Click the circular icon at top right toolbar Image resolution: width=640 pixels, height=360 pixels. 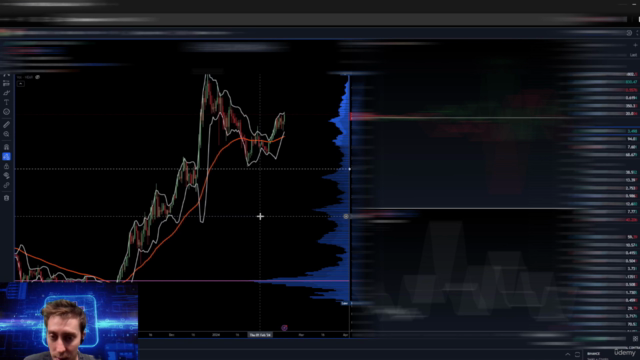click(x=629, y=33)
